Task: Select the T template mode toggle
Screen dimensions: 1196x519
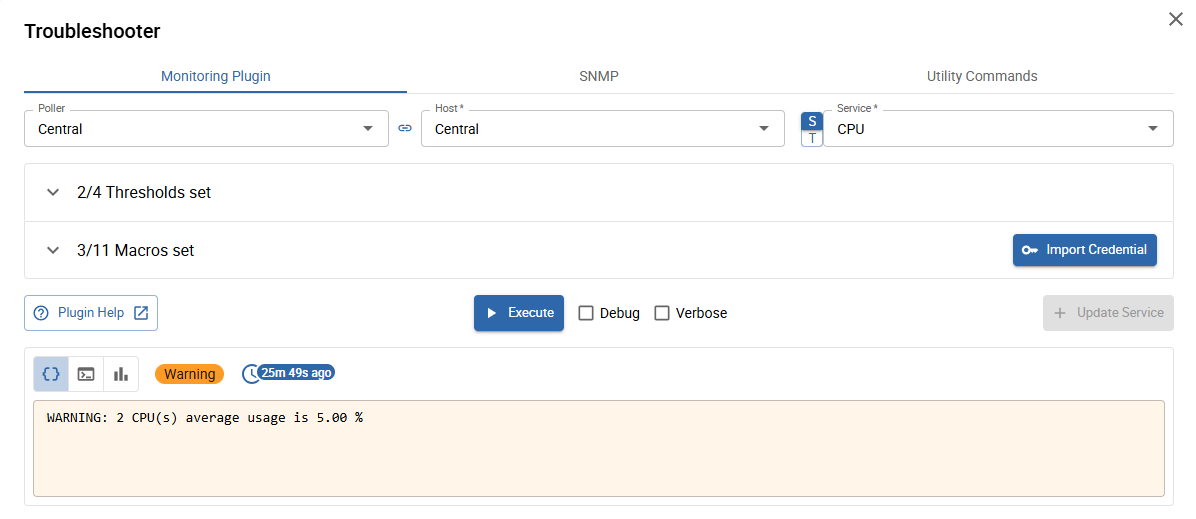Action: [x=812, y=138]
